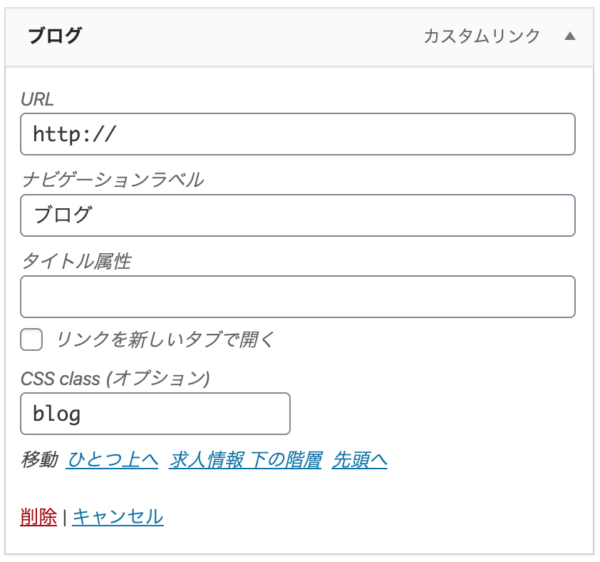Image resolution: width=600 pixels, height=562 pixels.
Task: Move item to top via 先頭へ
Action: (x=359, y=460)
